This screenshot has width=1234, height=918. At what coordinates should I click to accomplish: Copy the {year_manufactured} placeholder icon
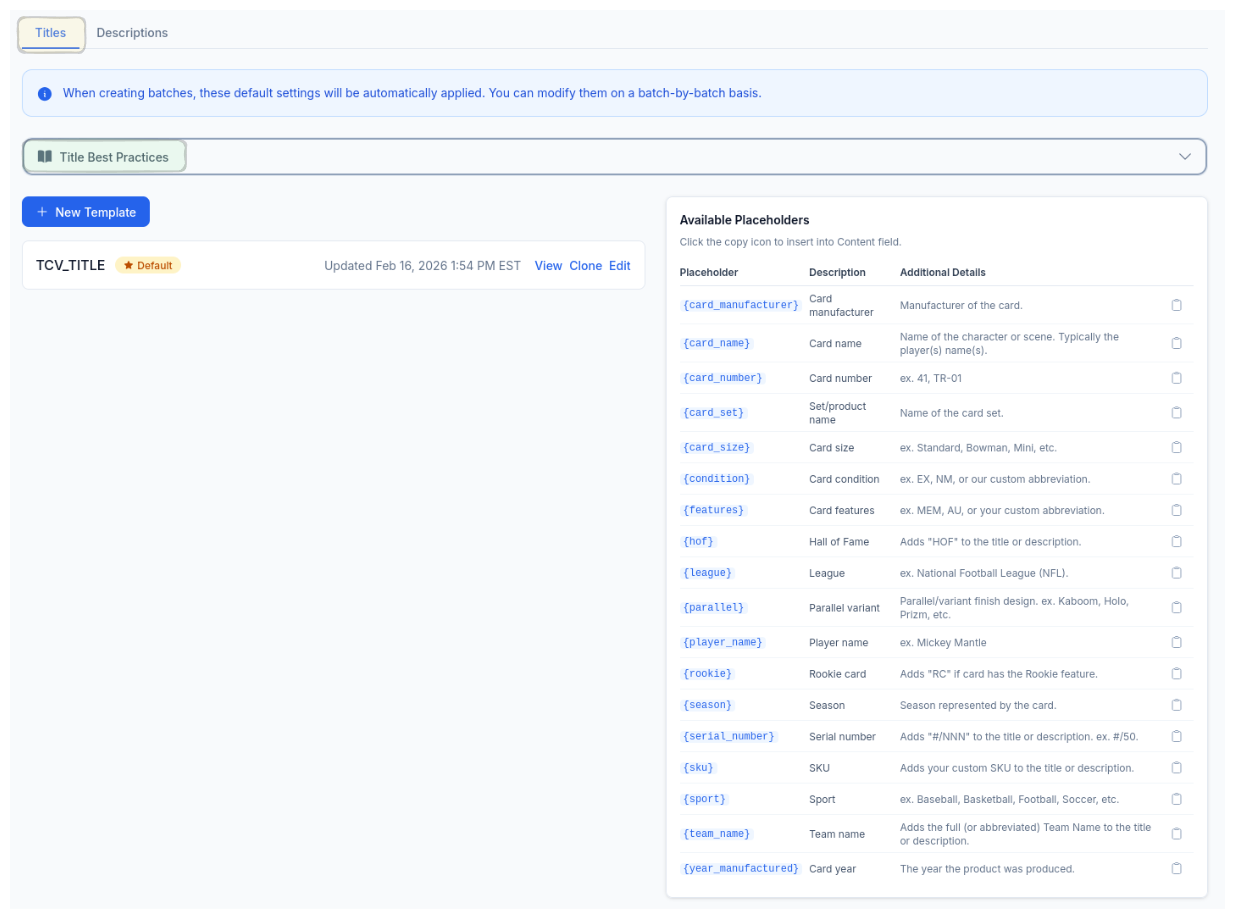[x=1177, y=868]
